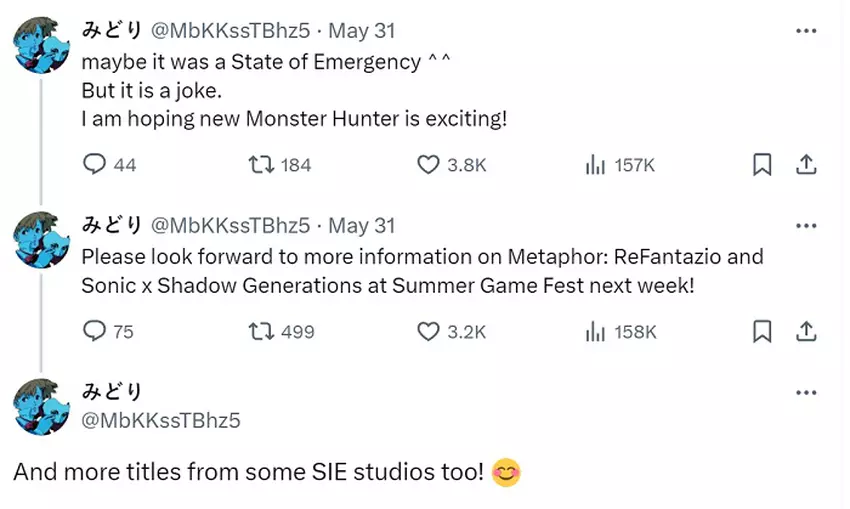Open the avatar beside the SIE studios tweet
850x509 pixels.
point(41,407)
